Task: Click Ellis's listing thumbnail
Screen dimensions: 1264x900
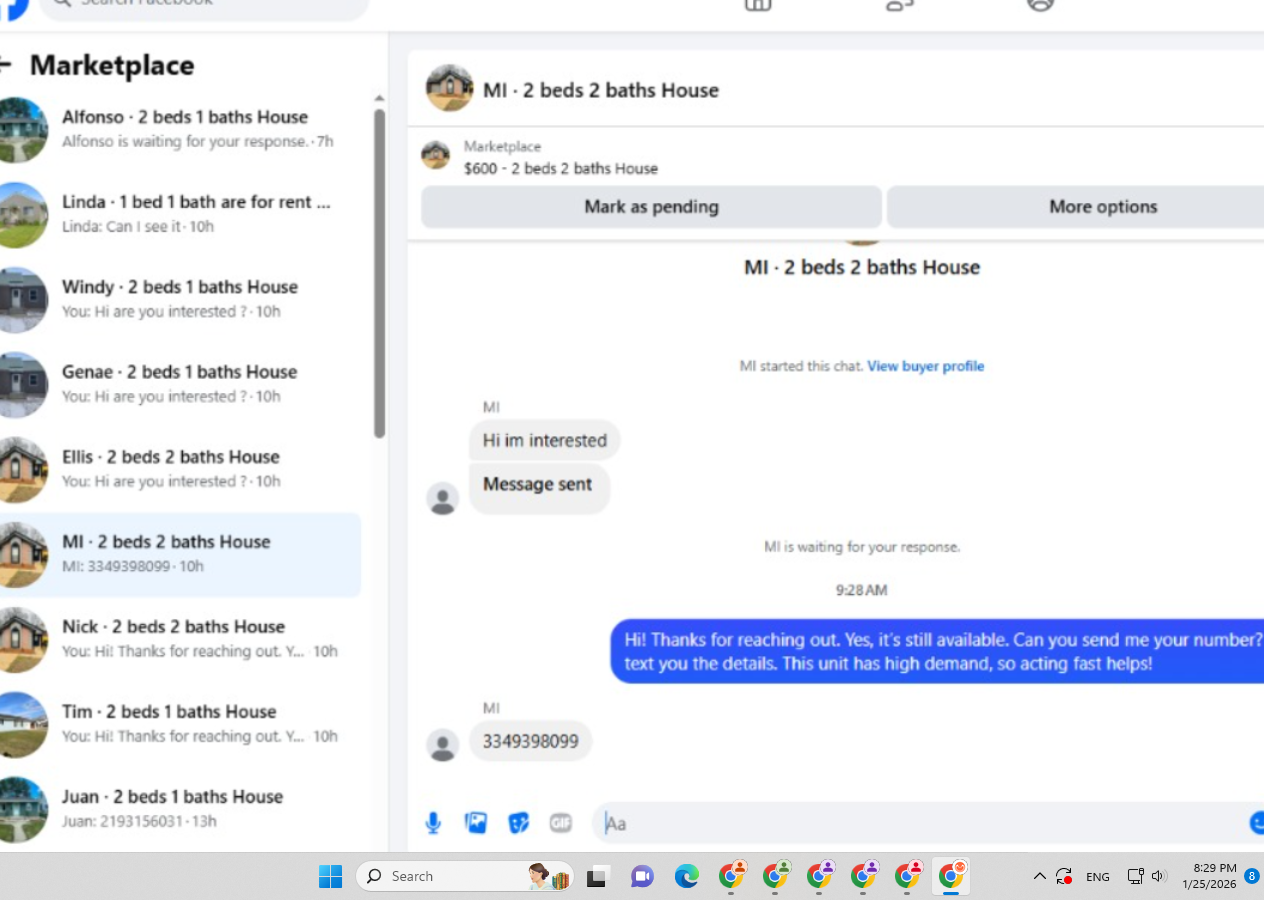Action: (20, 470)
